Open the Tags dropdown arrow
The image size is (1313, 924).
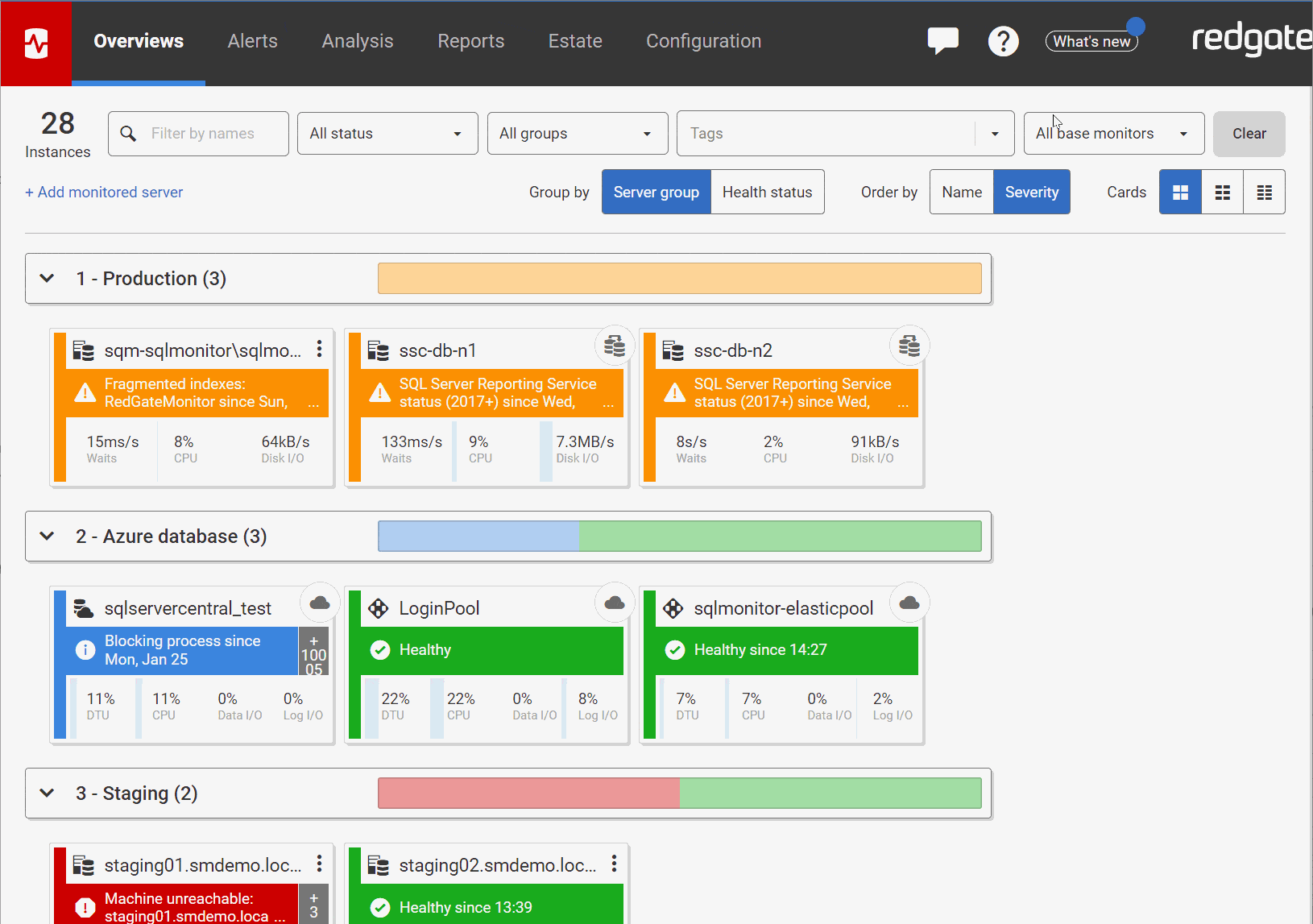(x=995, y=134)
